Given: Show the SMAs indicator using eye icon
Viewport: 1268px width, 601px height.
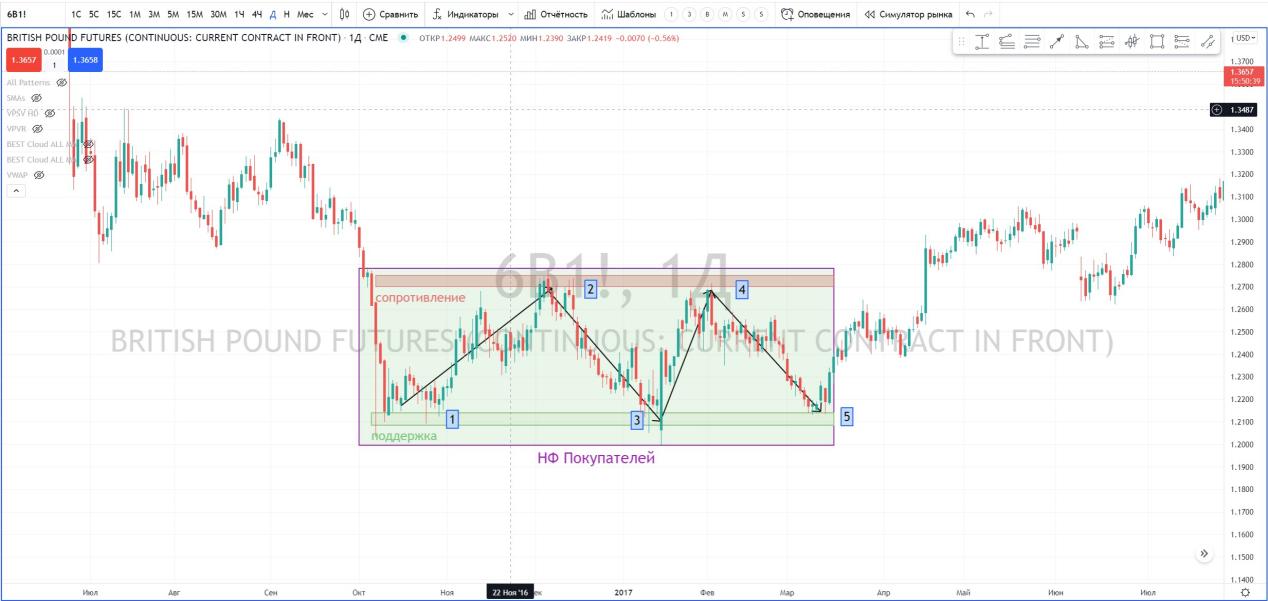Looking at the screenshot, I should pos(36,98).
